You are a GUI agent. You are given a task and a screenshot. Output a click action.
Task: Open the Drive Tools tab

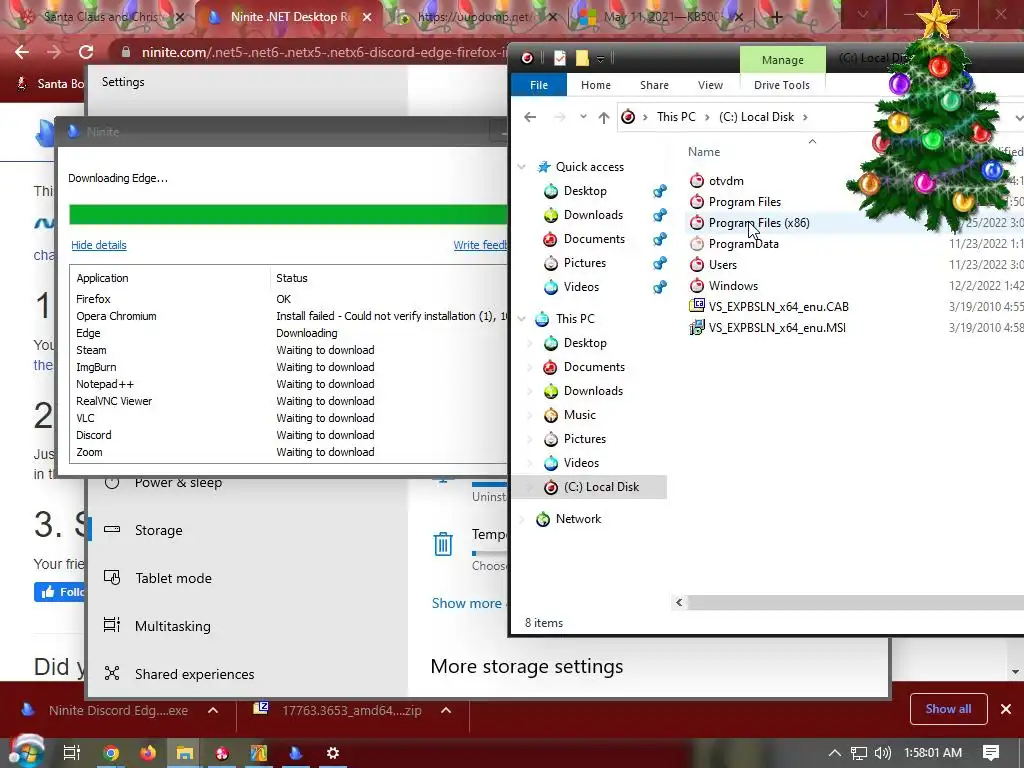coord(781,85)
